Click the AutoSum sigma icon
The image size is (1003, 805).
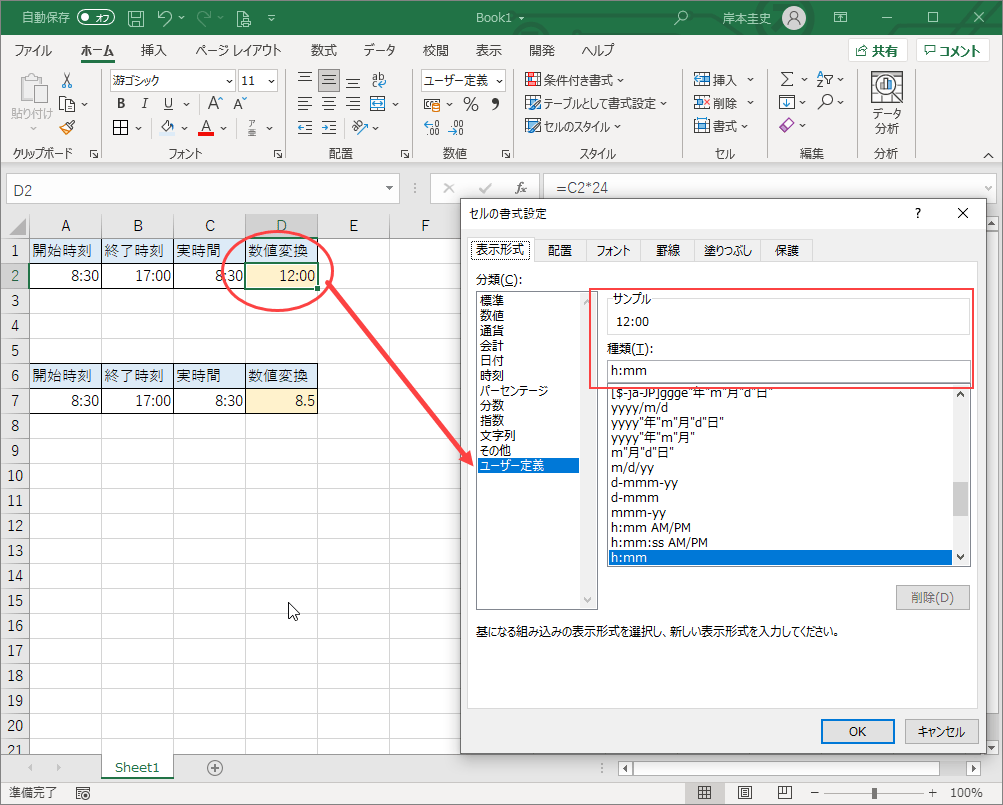(x=787, y=79)
